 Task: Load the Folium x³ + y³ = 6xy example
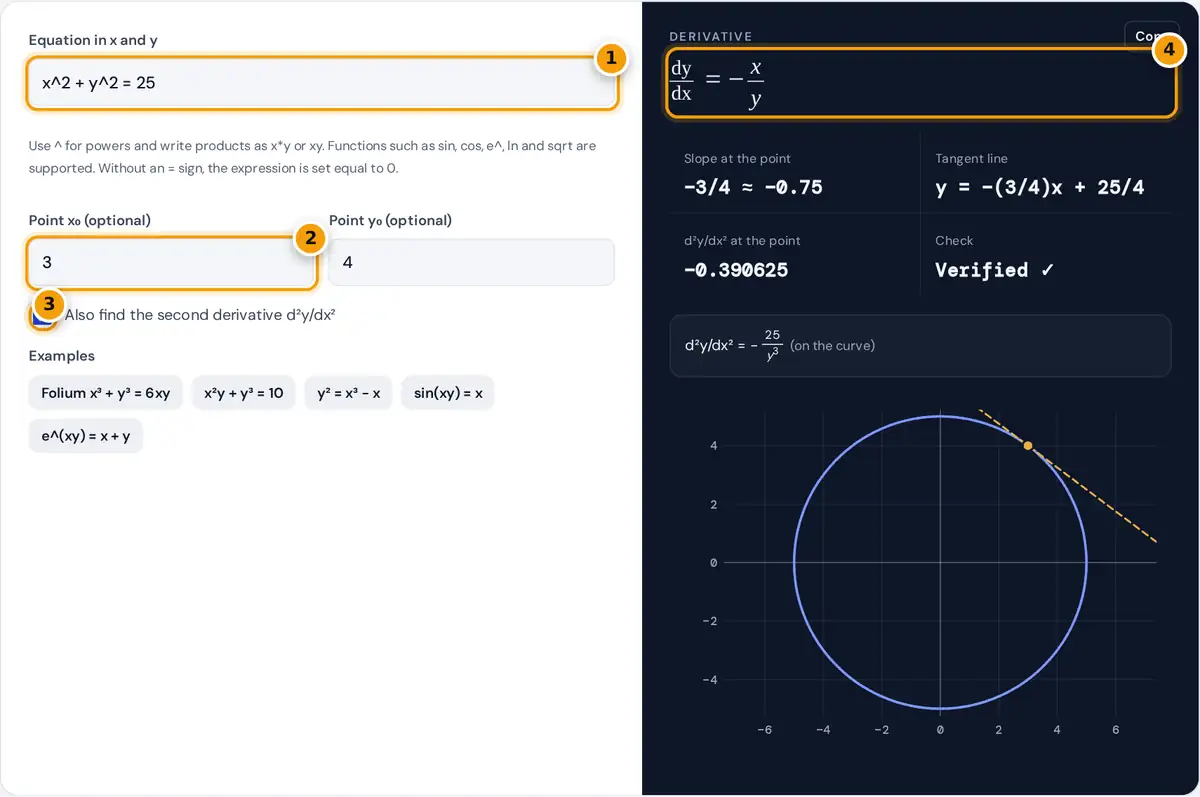point(106,393)
